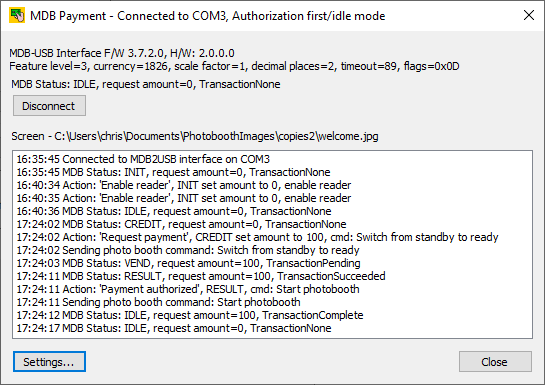
Task: Select 'Sending photo booth command: Switch from standby' line
Action: (x=188, y=250)
